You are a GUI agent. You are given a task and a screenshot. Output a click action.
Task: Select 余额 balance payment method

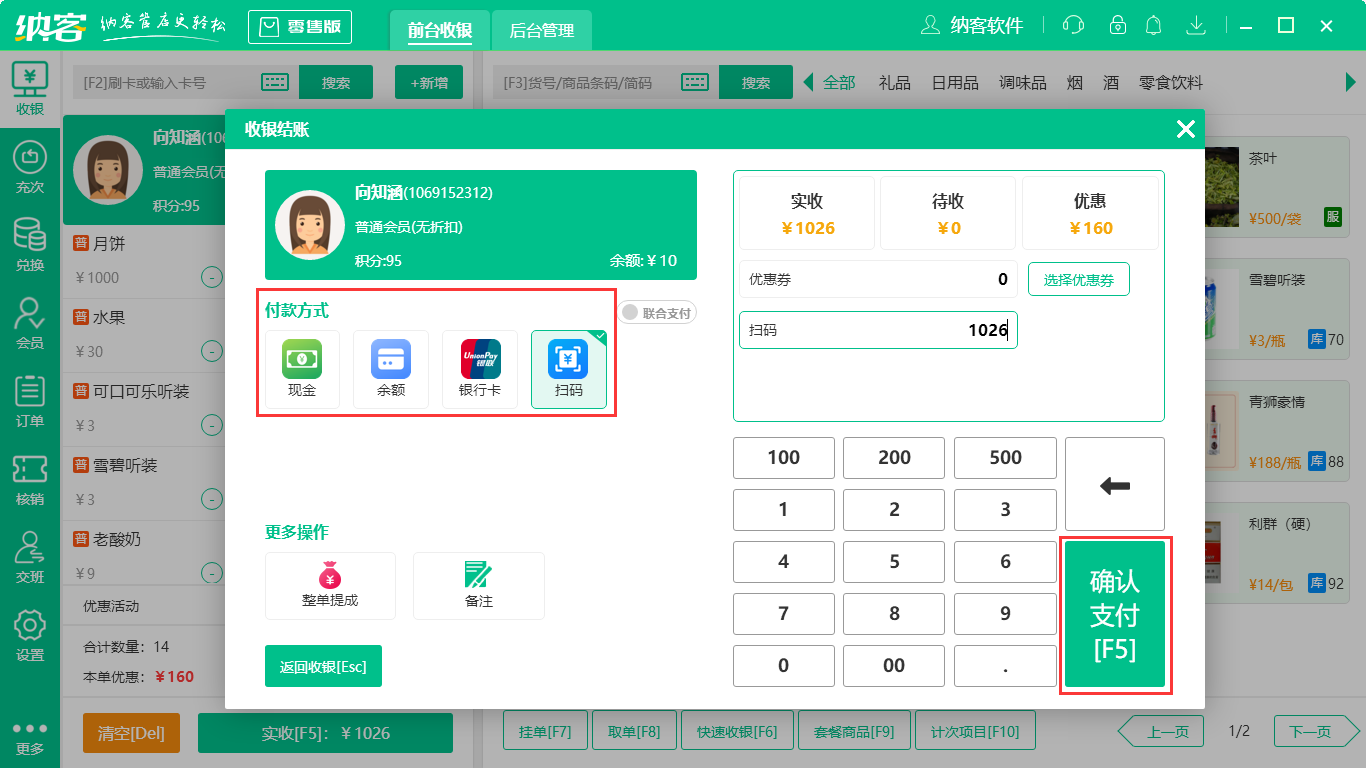pos(390,369)
